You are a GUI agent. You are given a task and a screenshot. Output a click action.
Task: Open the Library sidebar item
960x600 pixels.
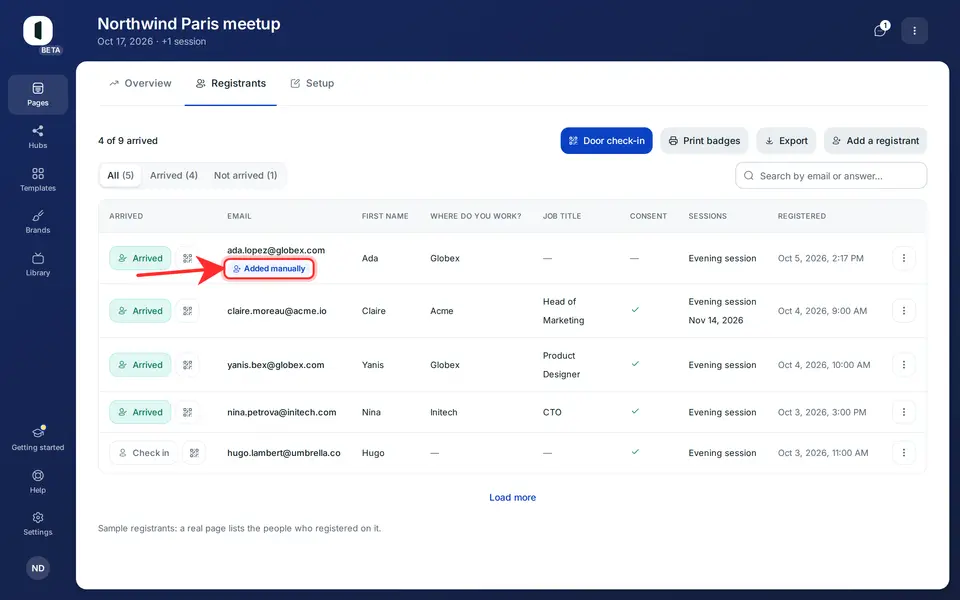(38, 264)
